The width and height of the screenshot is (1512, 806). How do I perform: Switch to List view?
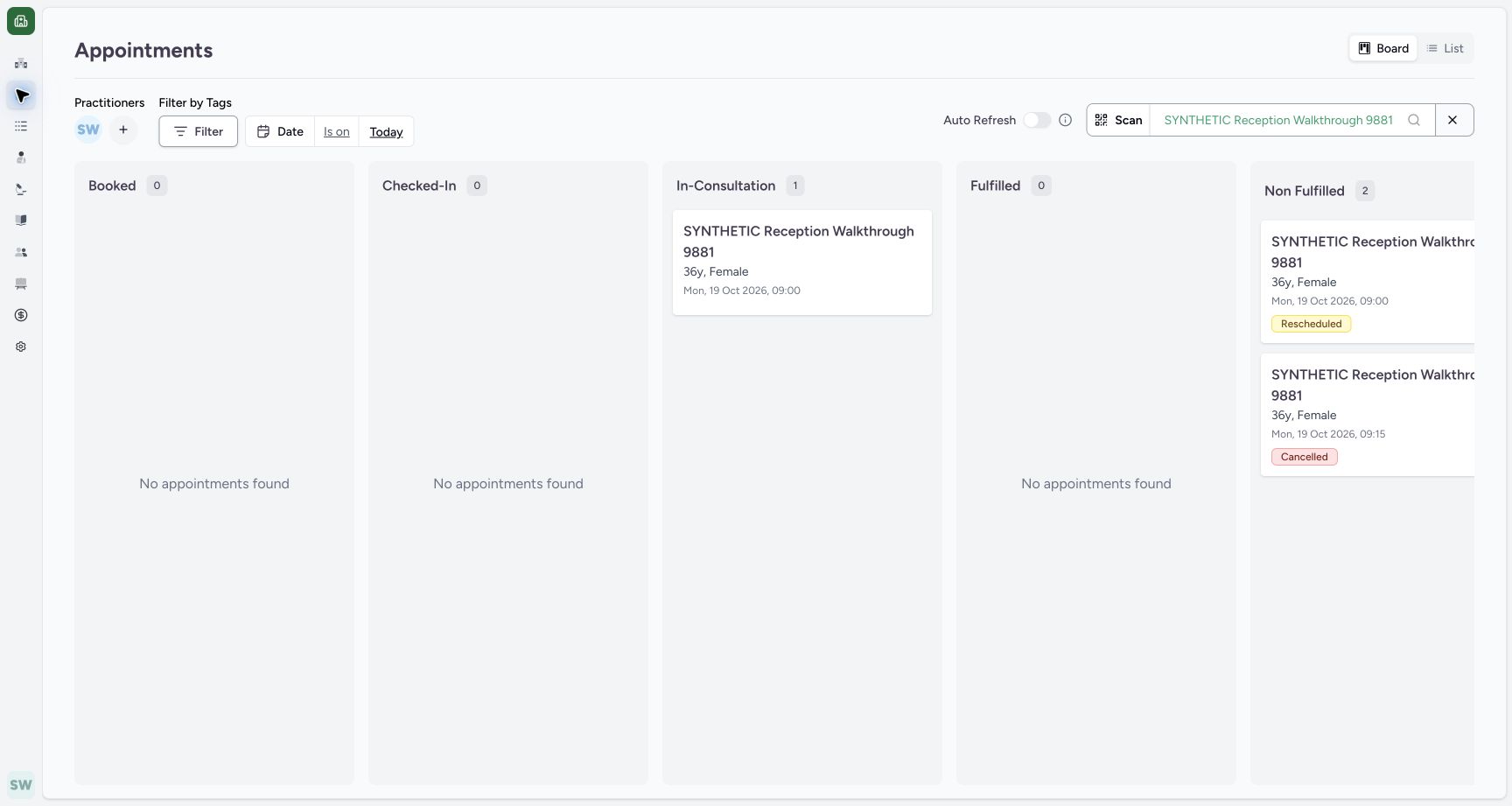pyautogui.click(x=1445, y=48)
